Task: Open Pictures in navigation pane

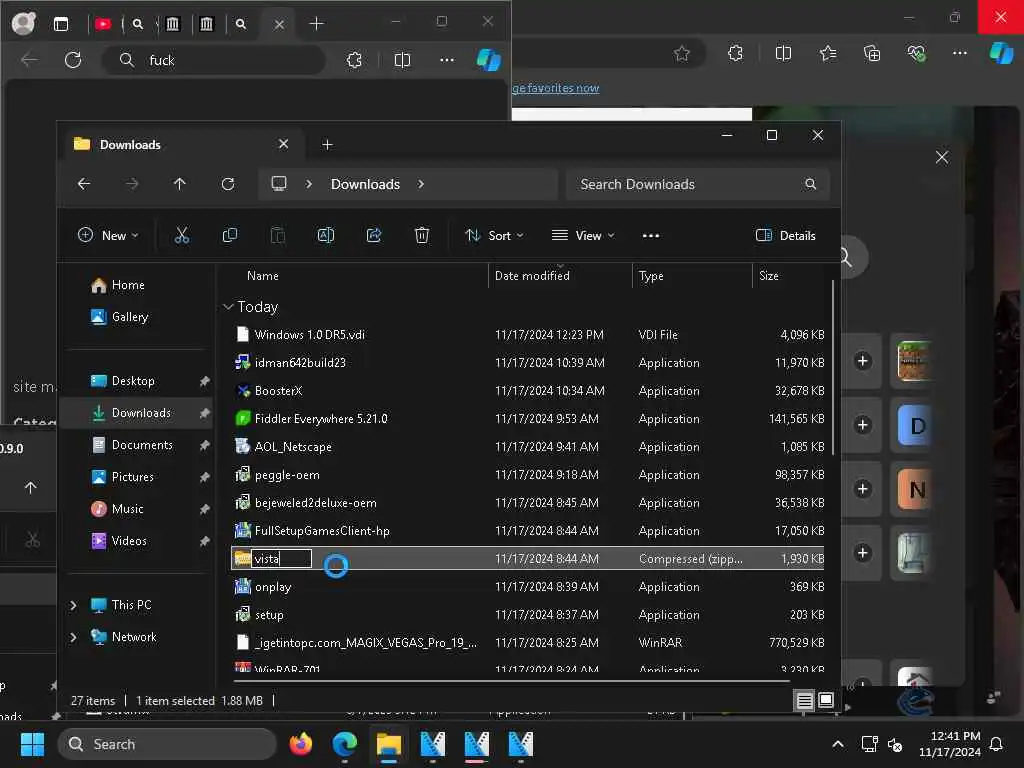Action: coord(133,477)
